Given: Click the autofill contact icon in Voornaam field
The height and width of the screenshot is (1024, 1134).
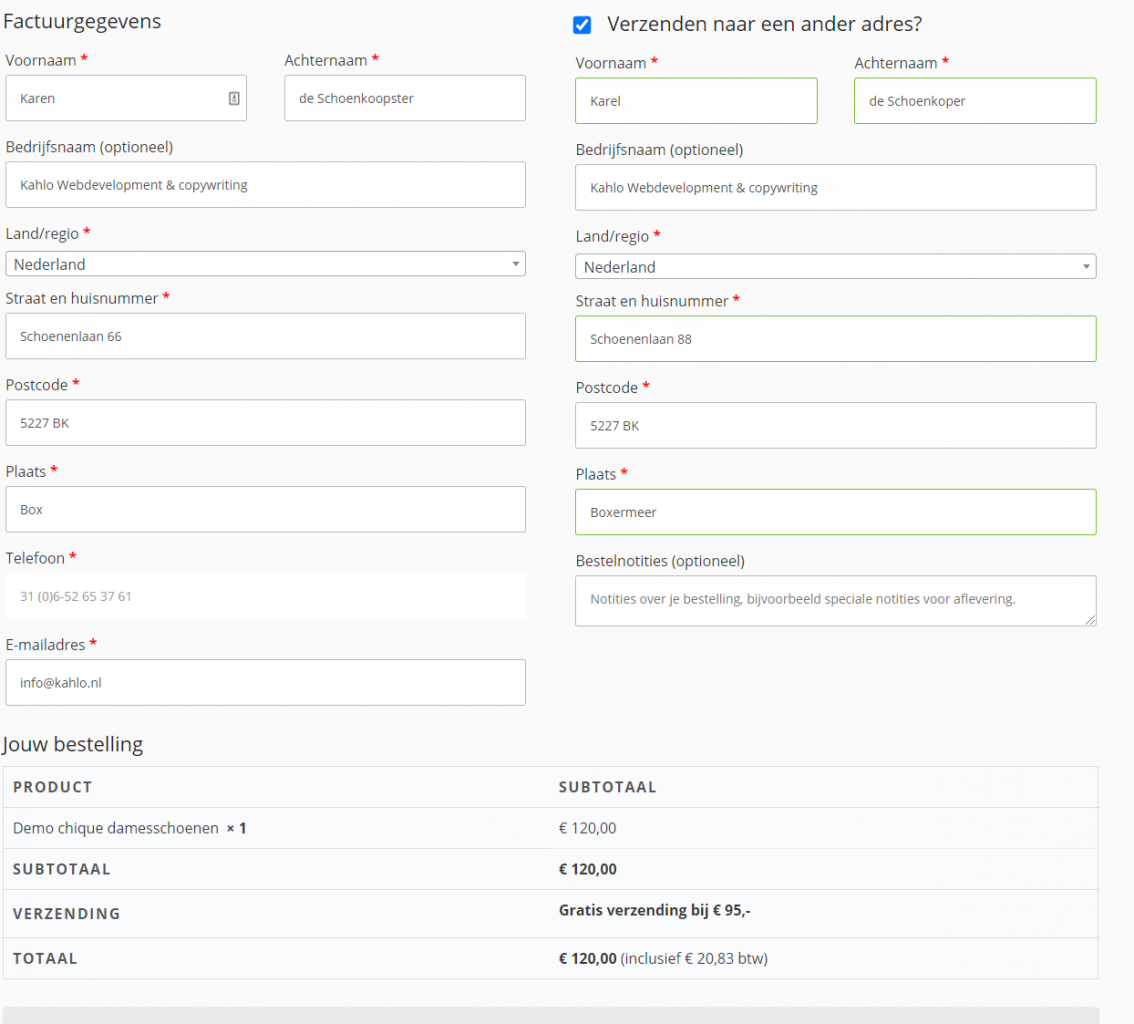Looking at the screenshot, I should click(234, 98).
